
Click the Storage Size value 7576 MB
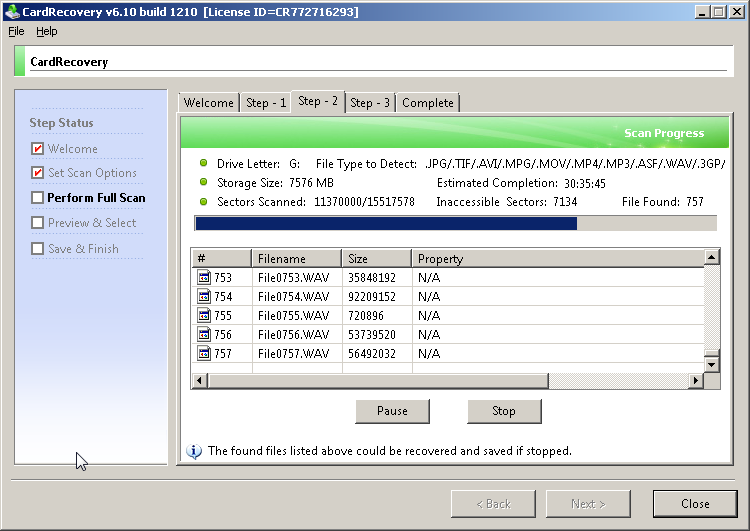311,183
